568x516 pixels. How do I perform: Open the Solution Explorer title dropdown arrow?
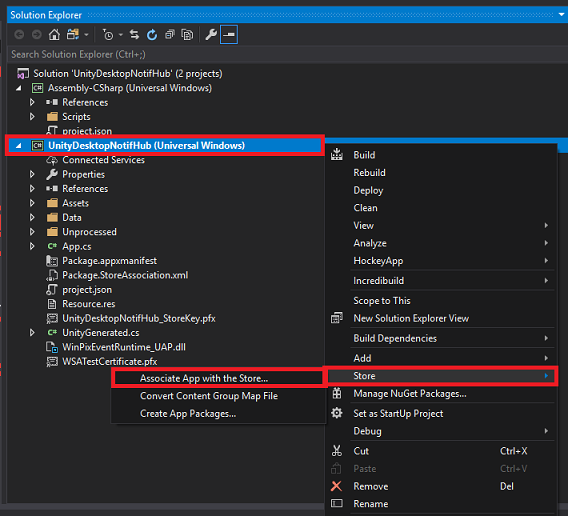pos(561,14)
